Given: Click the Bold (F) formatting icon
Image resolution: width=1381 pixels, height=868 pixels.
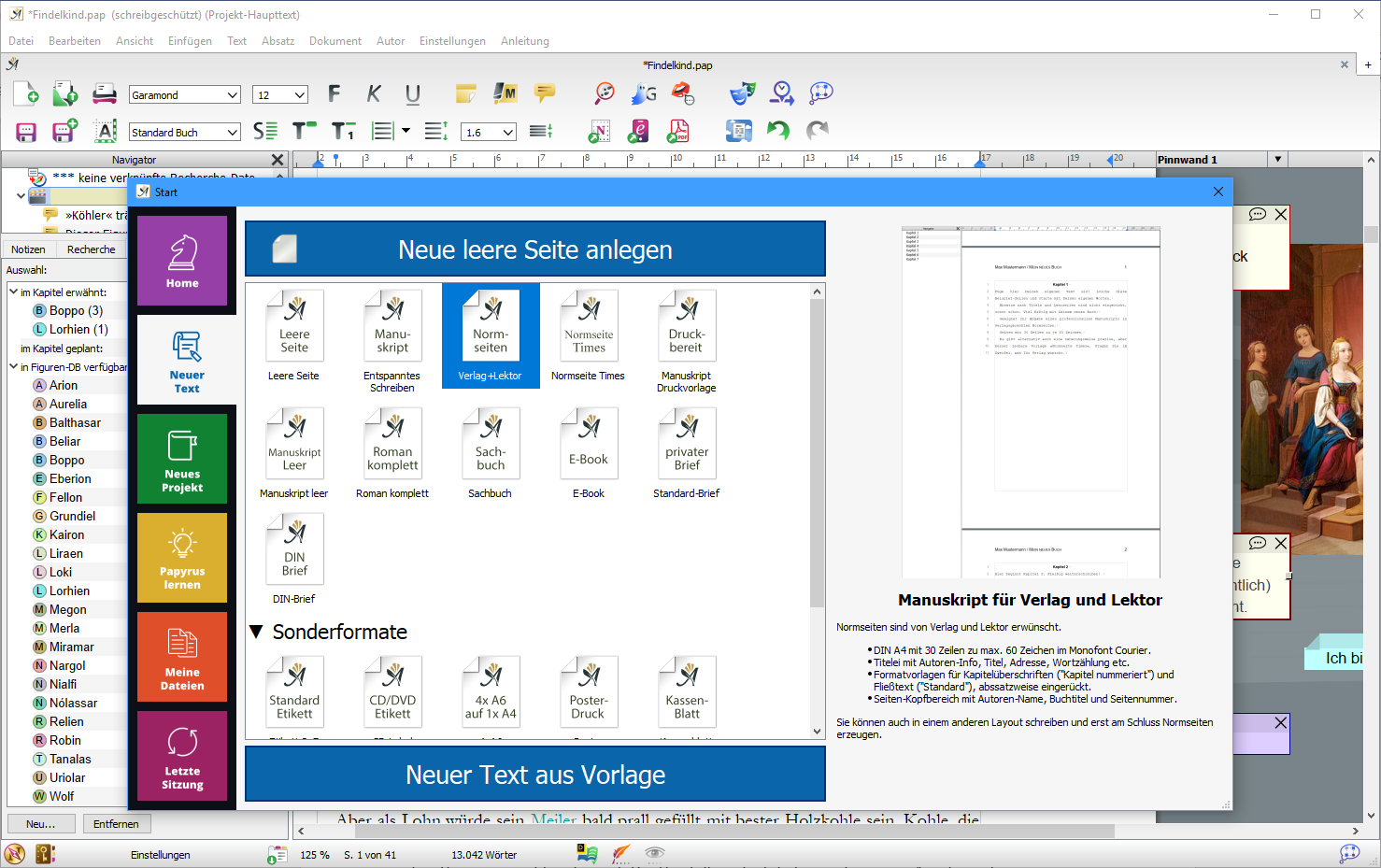Looking at the screenshot, I should pos(334,93).
